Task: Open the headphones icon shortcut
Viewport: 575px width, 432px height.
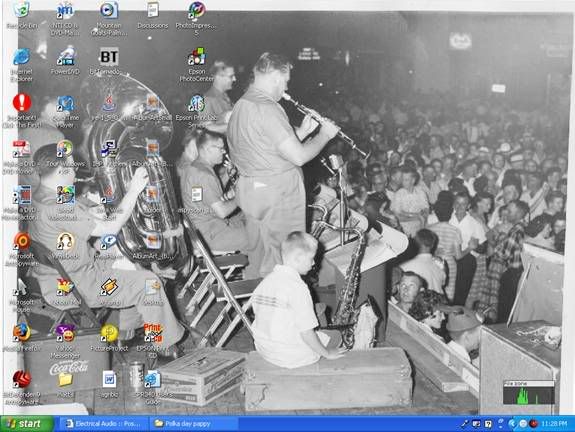Action: pyautogui.click(x=65, y=241)
